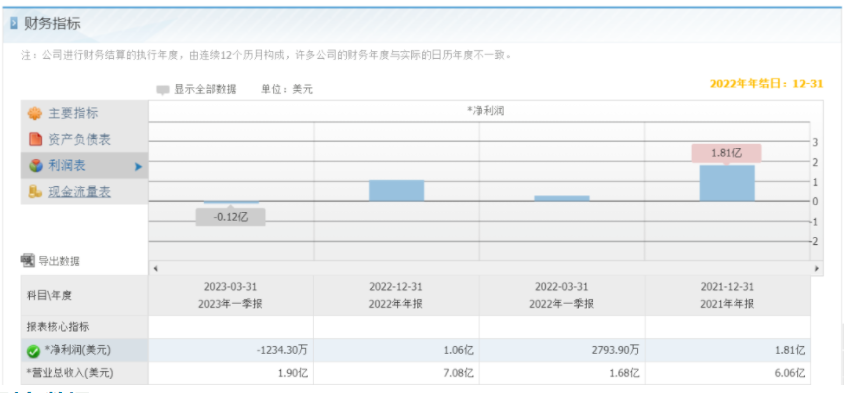Click the 财务指标 header arrow icon
This screenshot has width=845, height=393.
[x=14, y=24]
